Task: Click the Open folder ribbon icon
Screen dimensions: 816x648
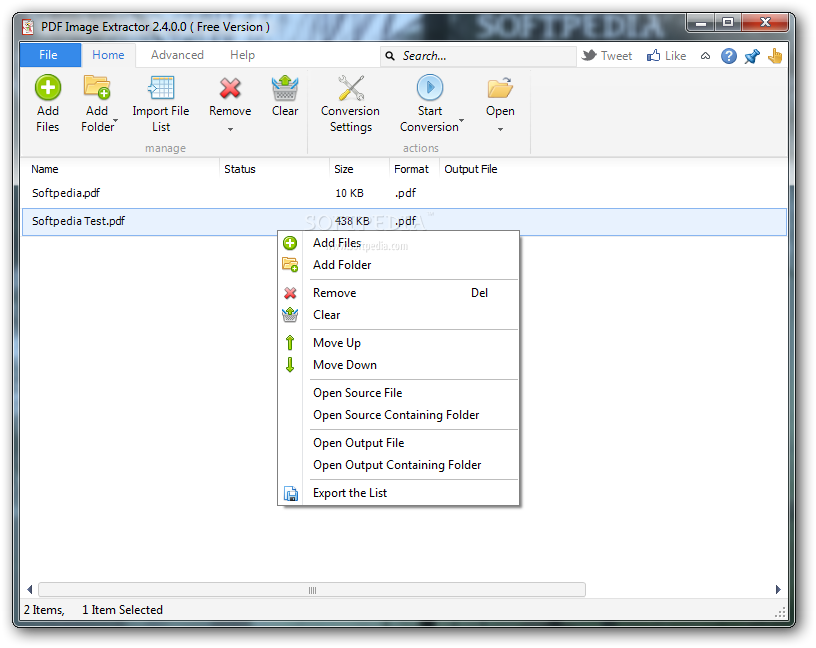Action: tap(500, 88)
